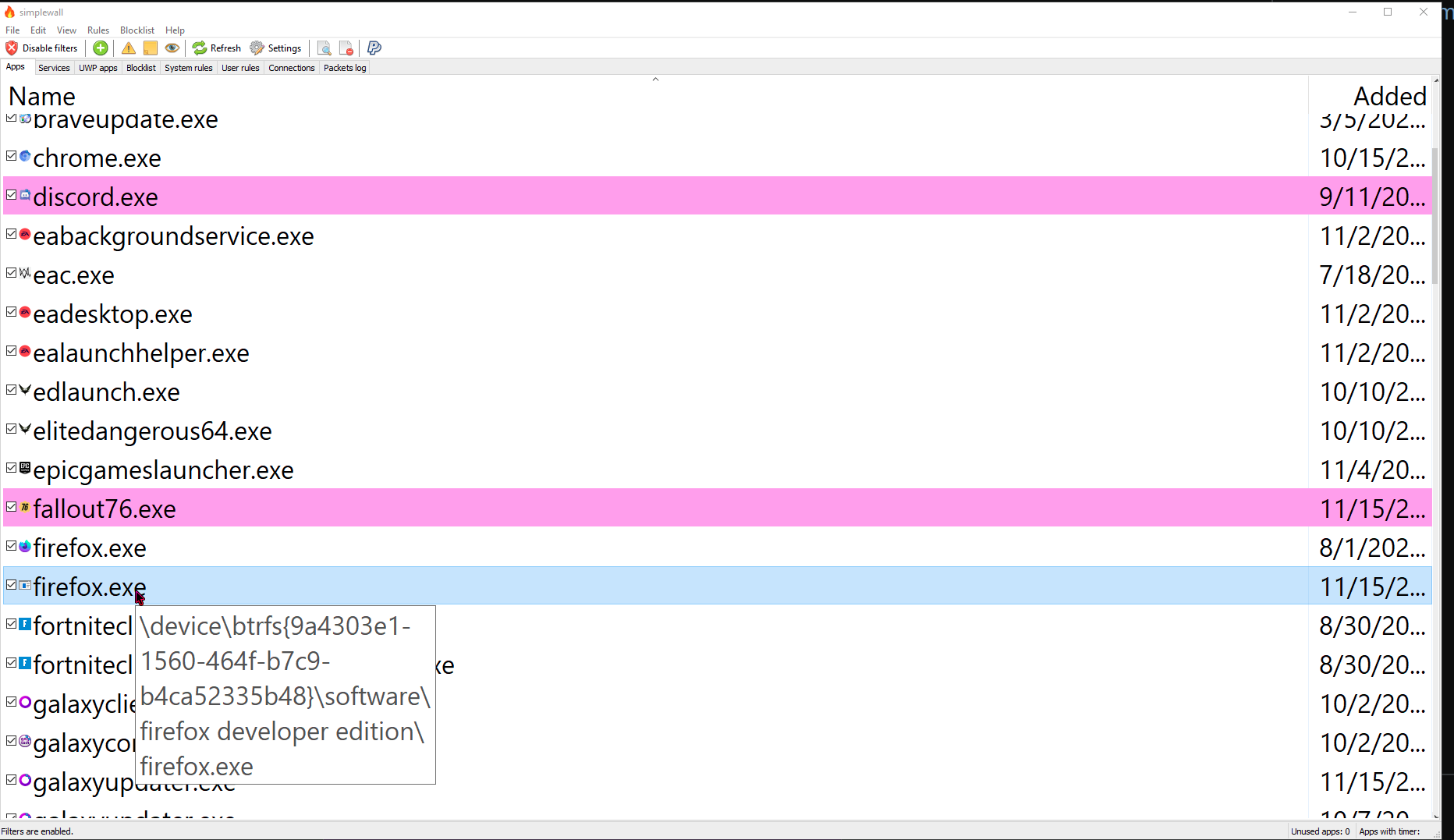The height and width of the screenshot is (840, 1454).
Task: Switch to the System rules tab
Action: (188, 68)
